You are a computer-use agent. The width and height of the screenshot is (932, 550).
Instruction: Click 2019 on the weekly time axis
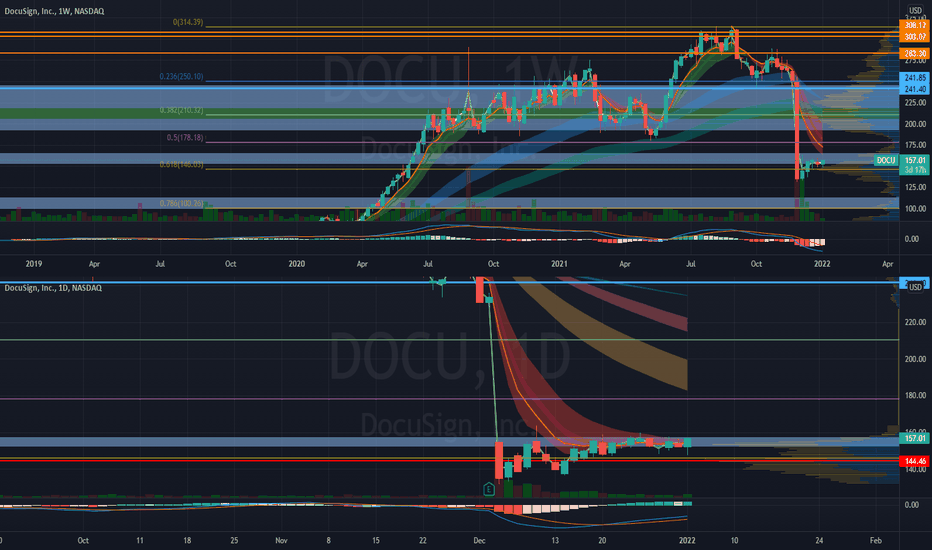[34, 264]
